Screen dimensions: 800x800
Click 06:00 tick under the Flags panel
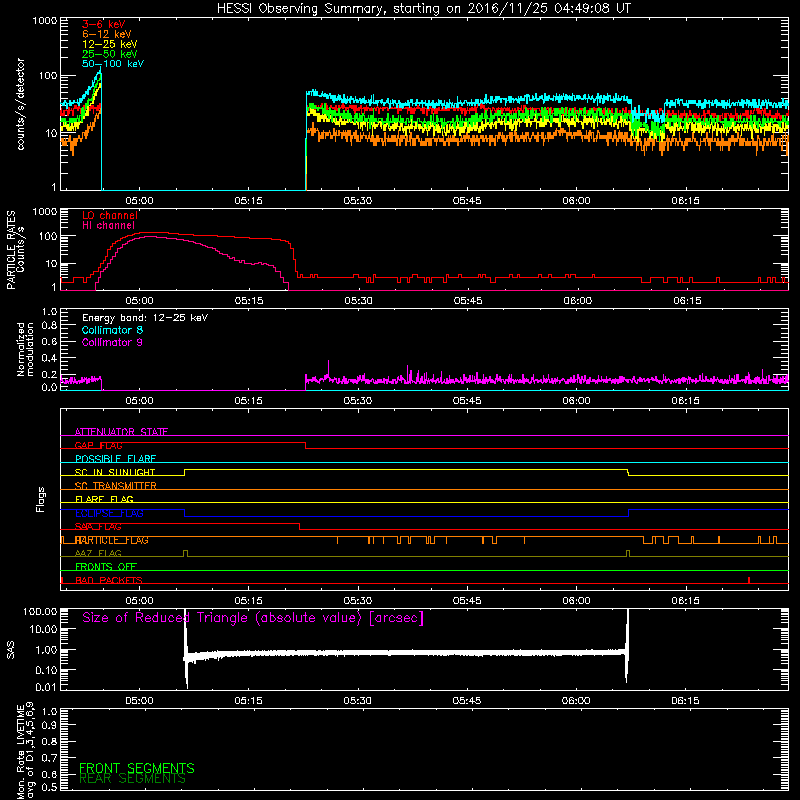(x=577, y=601)
